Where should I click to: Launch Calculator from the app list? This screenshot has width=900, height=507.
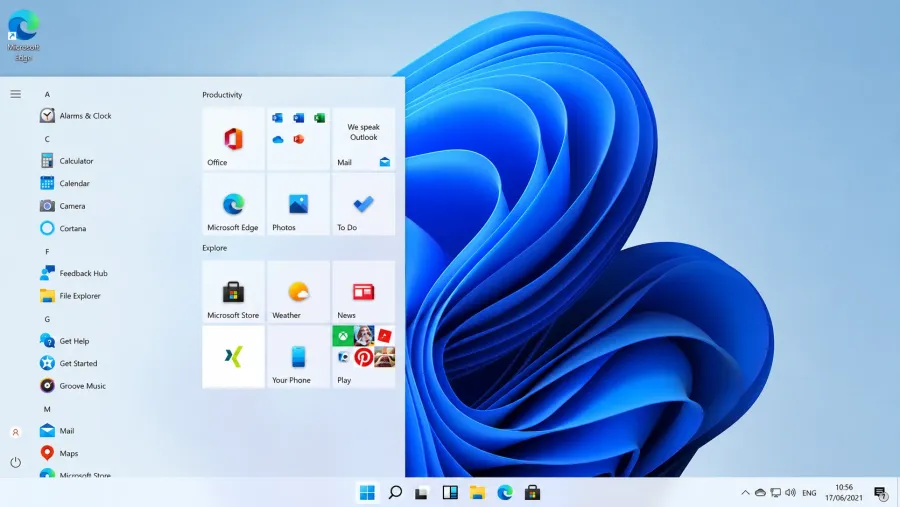[x=67, y=161]
